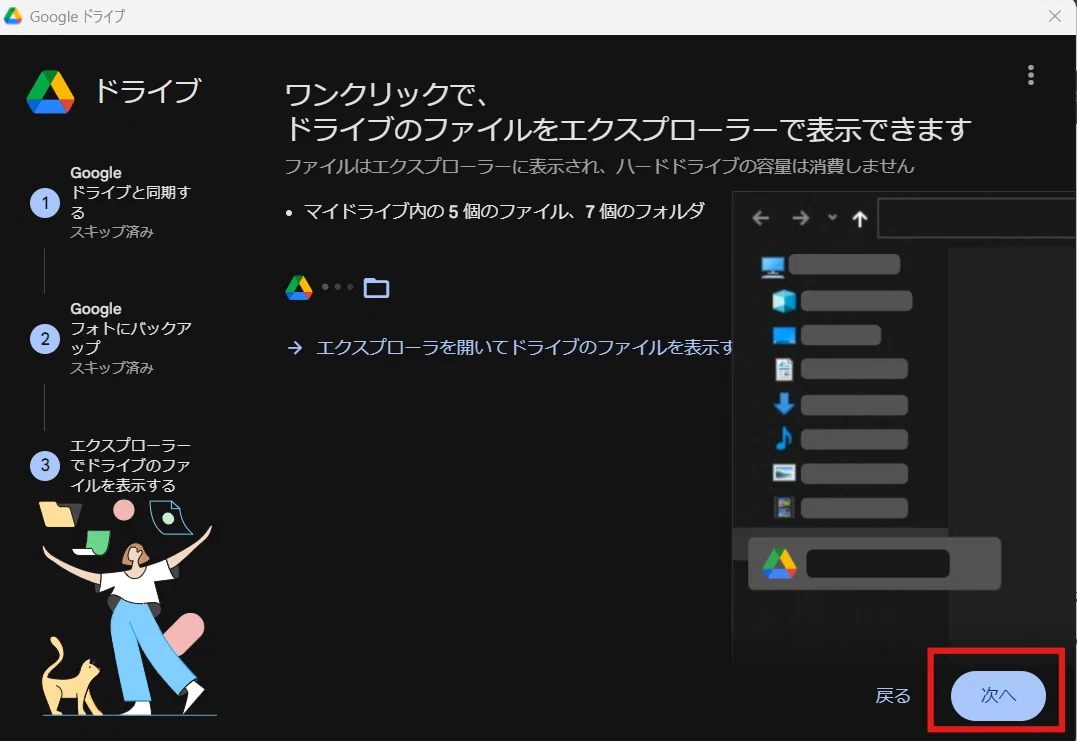This screenshot has width=1077, height=741.
Task: Select step 1 Google ドライブと同期する
Action: pyautogui.click(x=110, y=203)
